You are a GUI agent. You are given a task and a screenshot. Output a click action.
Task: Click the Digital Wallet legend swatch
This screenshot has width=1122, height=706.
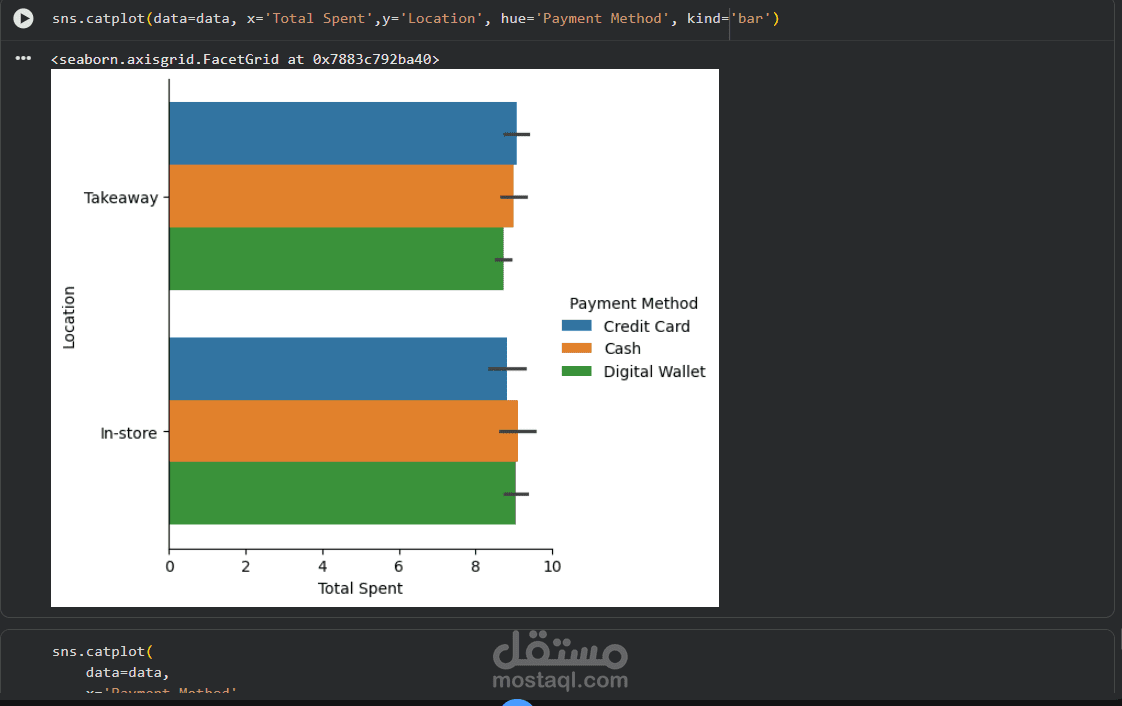pos(577,371)
